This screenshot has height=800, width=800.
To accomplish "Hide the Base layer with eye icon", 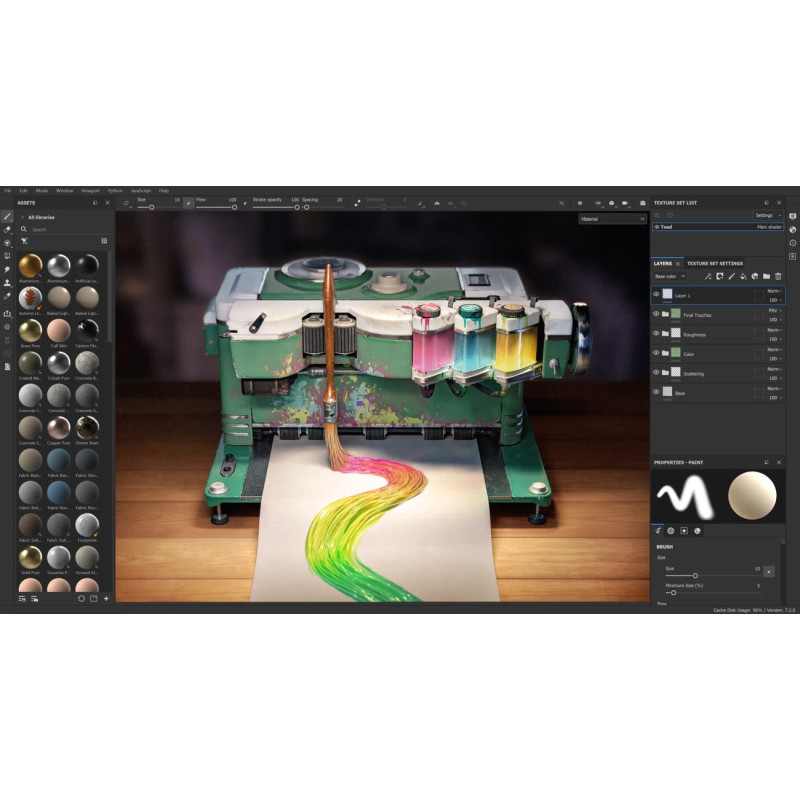I will pyautogui.click(x=657, y=393).
